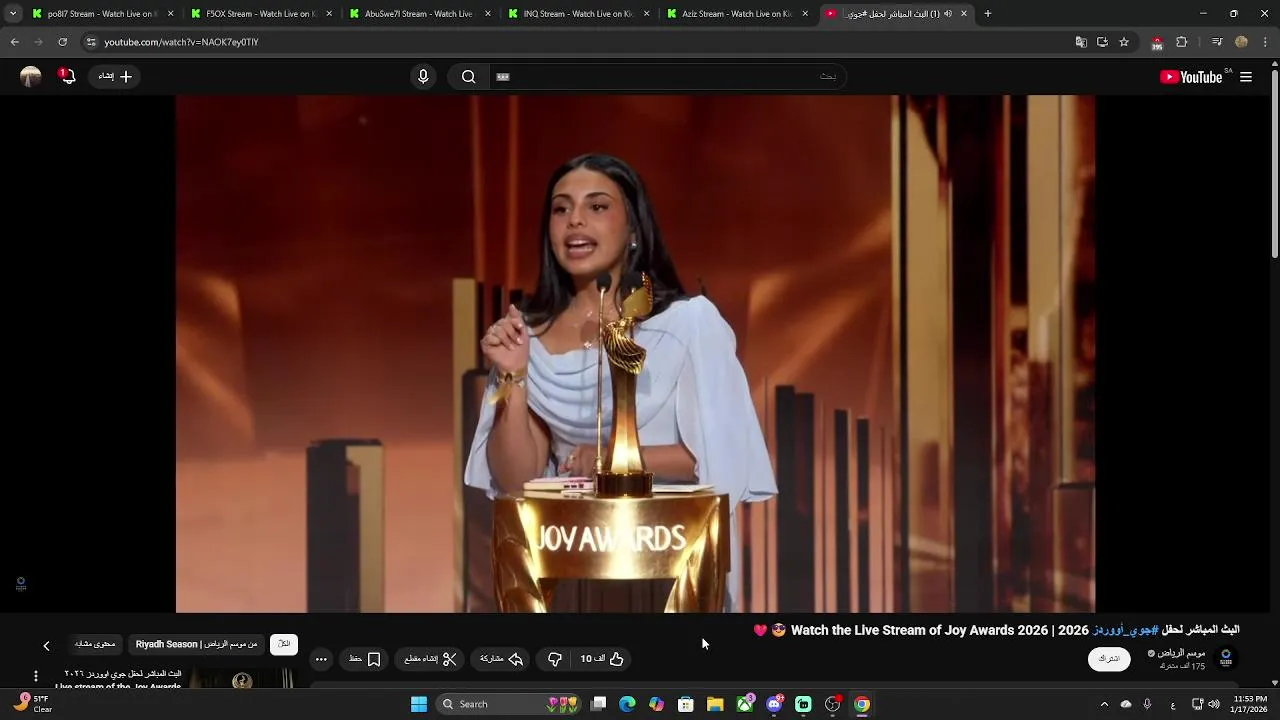Open Windows Start menu
The height and width of the screenshot is (720, 1280).
point(419,704)
